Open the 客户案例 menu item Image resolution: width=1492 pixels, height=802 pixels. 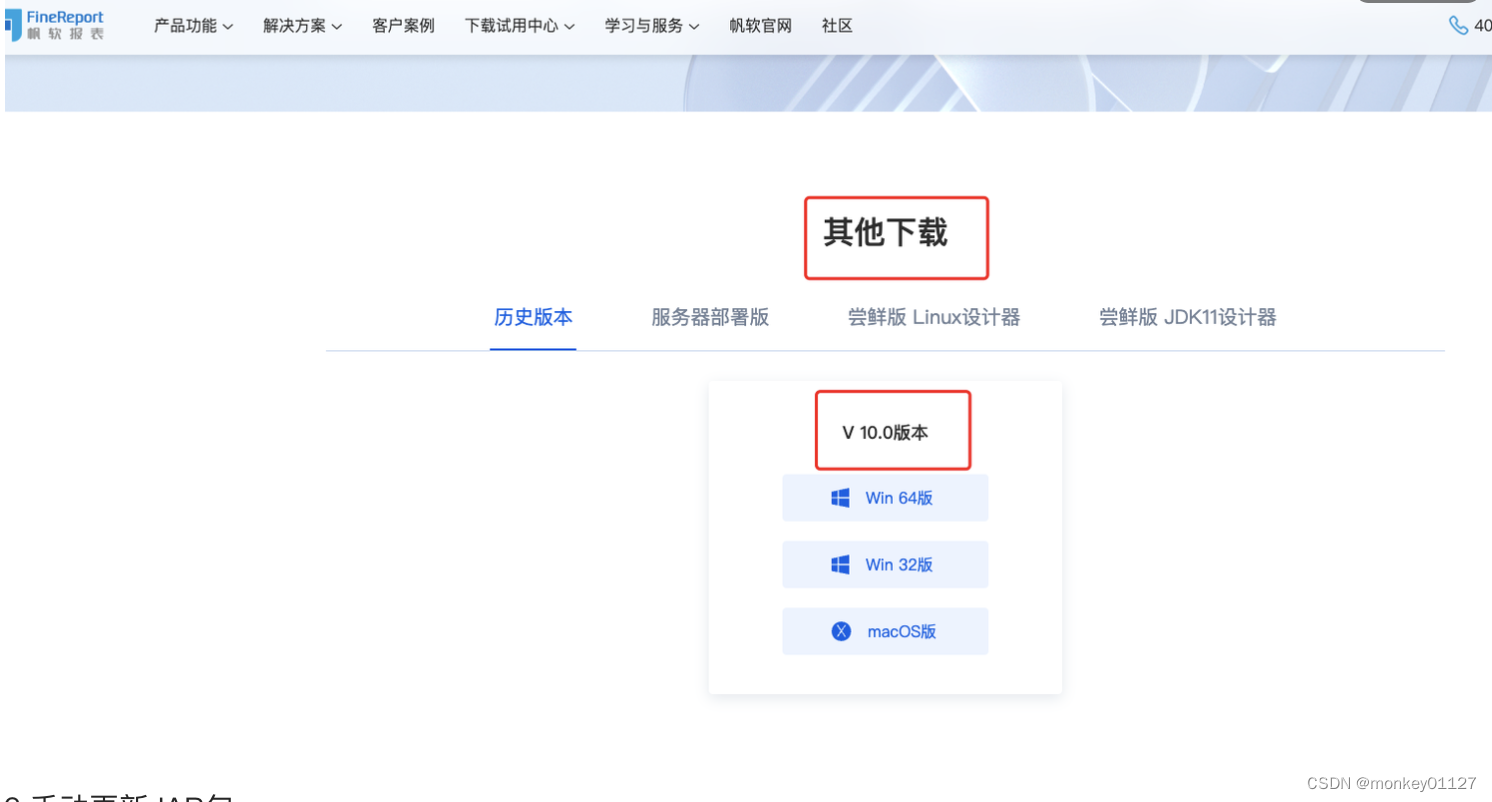[x=403, y=26]
